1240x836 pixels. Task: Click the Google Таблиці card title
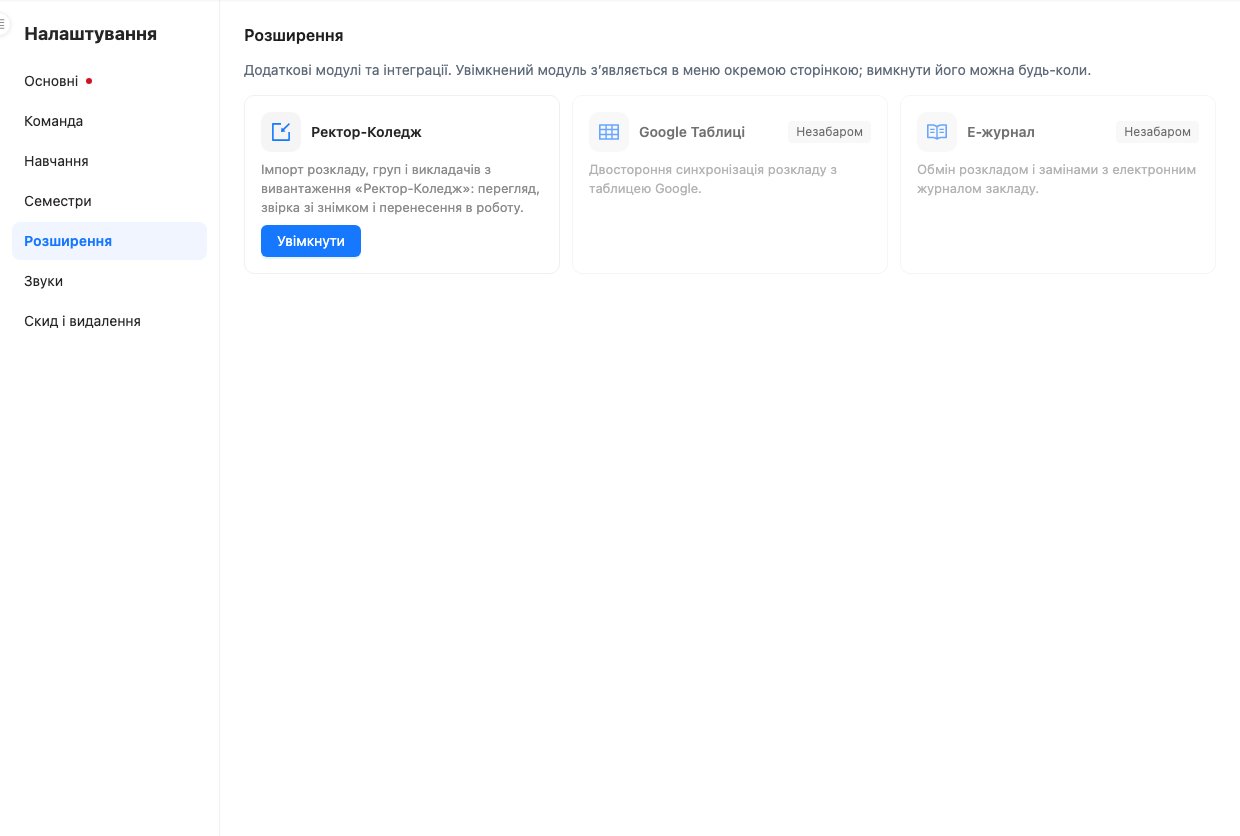tap(692, 132)
